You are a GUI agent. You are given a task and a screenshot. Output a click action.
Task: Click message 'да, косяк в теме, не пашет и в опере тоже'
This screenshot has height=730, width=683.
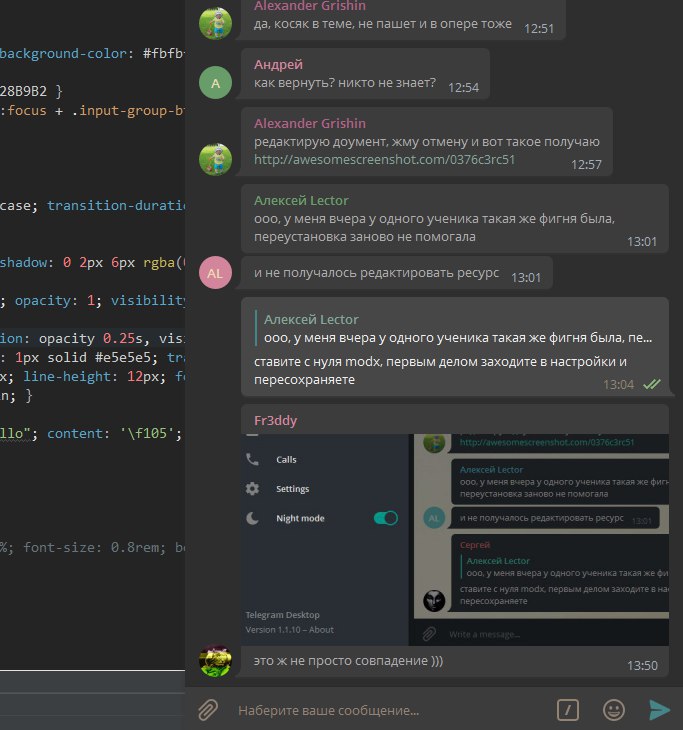pos(383,24)
